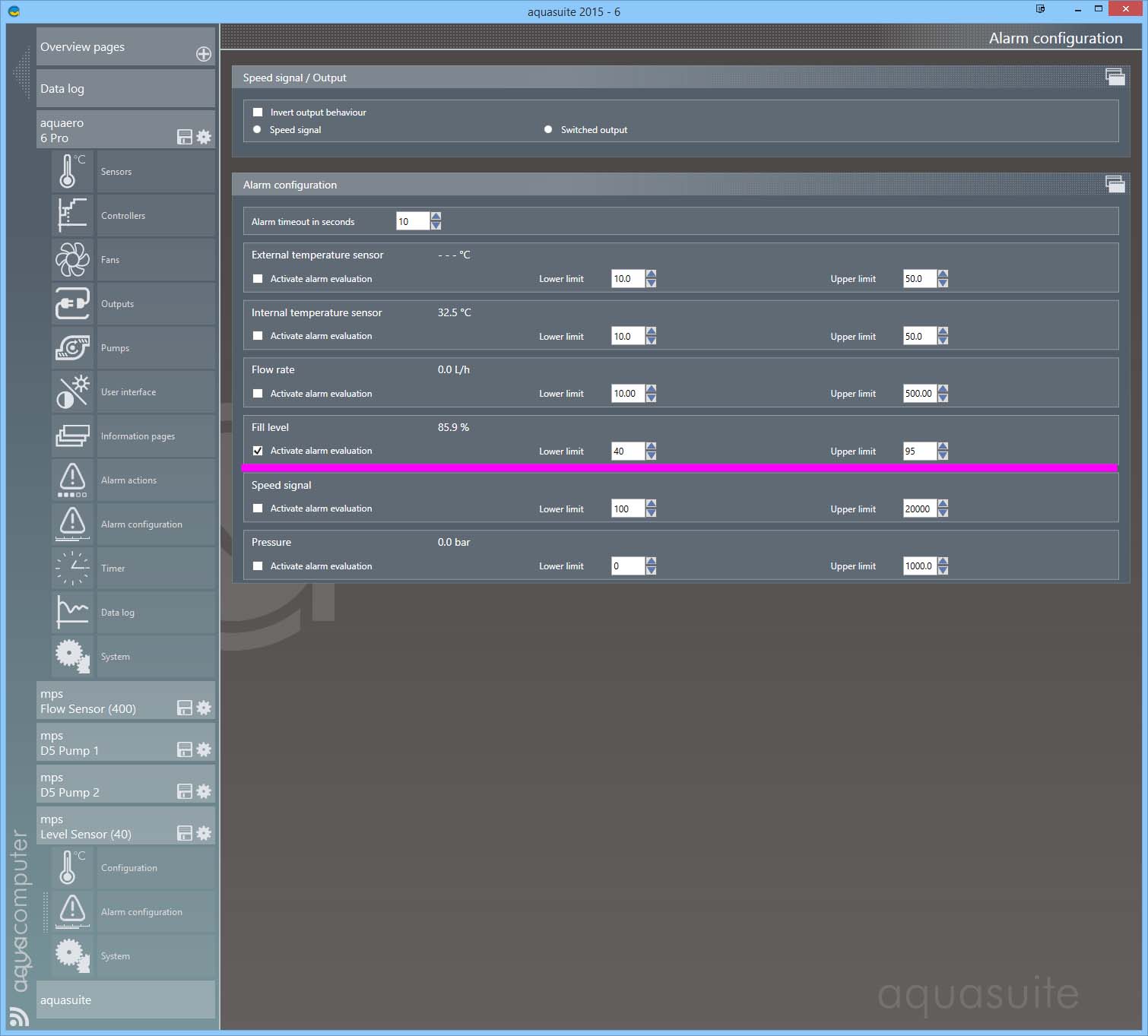Open the Data log top menu entry

(125, 89)
